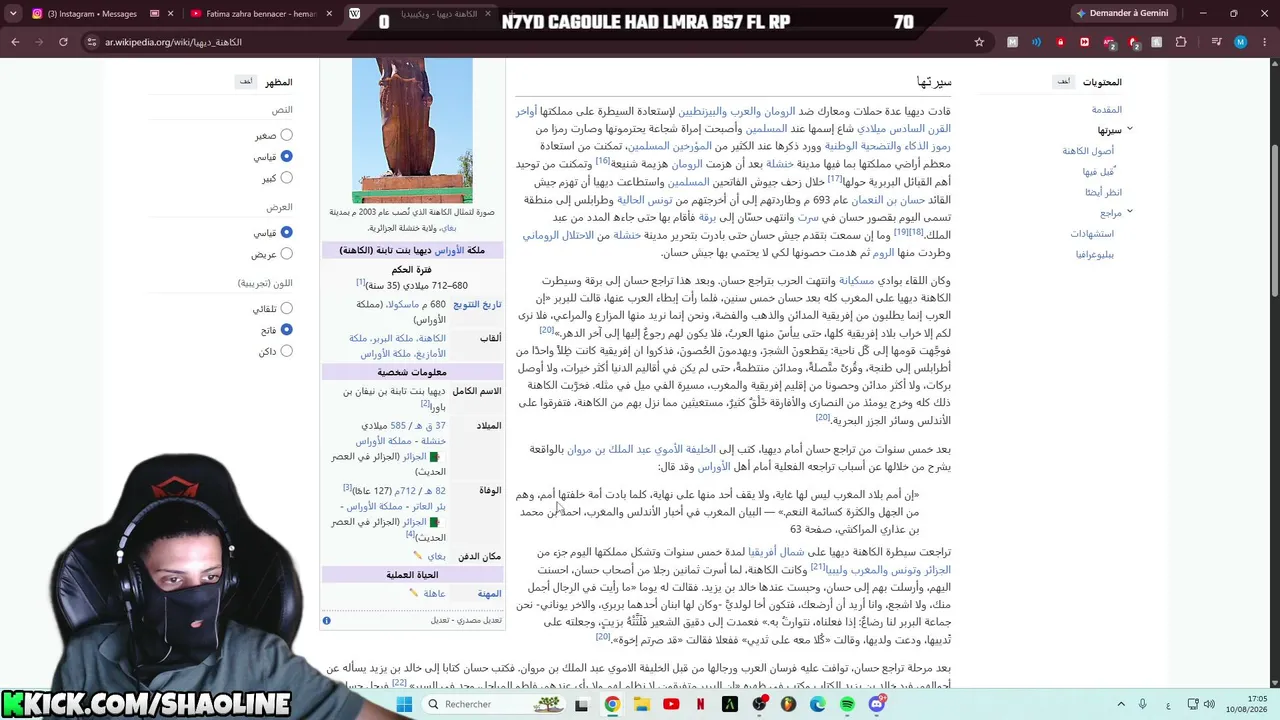Viewport: 1280px width, 720px height.
Task: Close the Instagram Messages tab
Action: [x=169, y=13]
